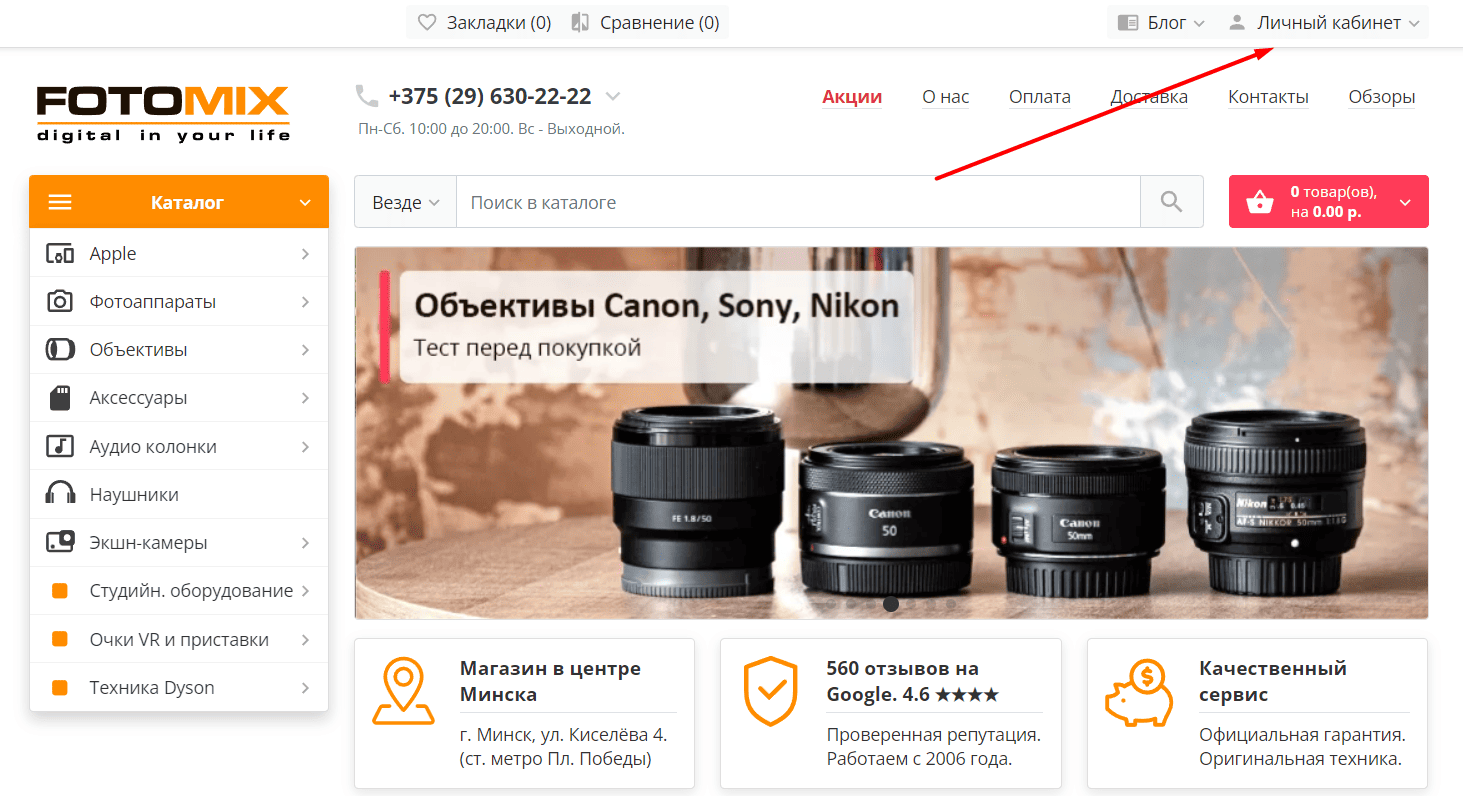This screenshot has width=1463, height=796.
Task: Click the memory card icon for Аксессуары
Action: coord(60,398)
